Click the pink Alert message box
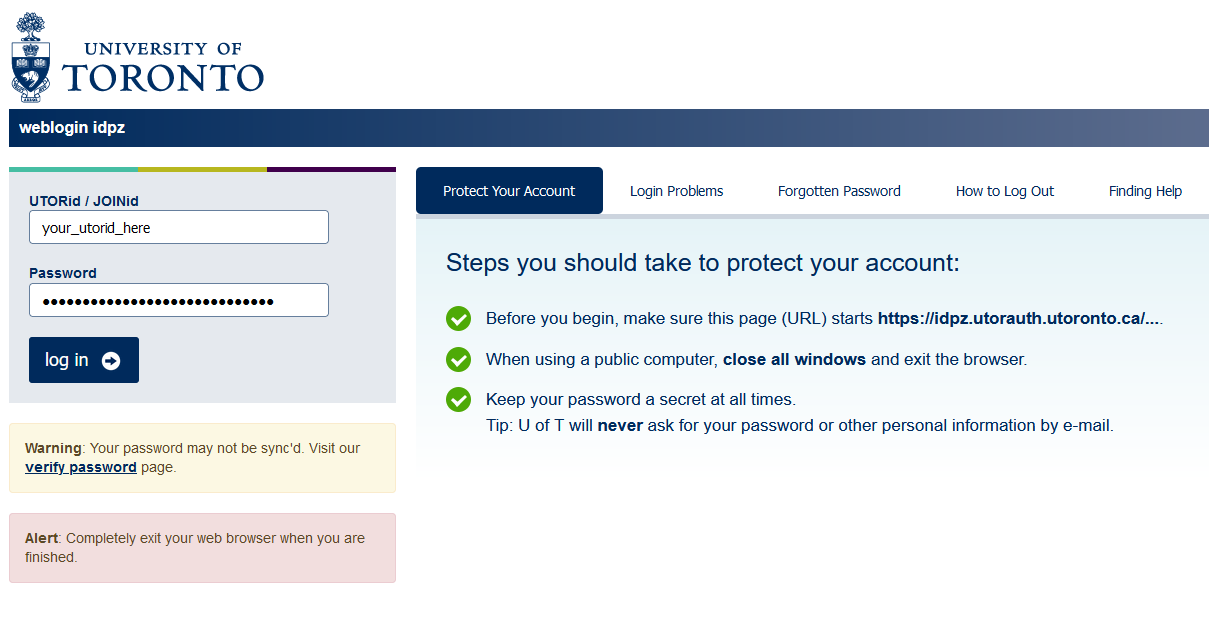This screenshot has width=1218, height=621. (x=202, y=548)
